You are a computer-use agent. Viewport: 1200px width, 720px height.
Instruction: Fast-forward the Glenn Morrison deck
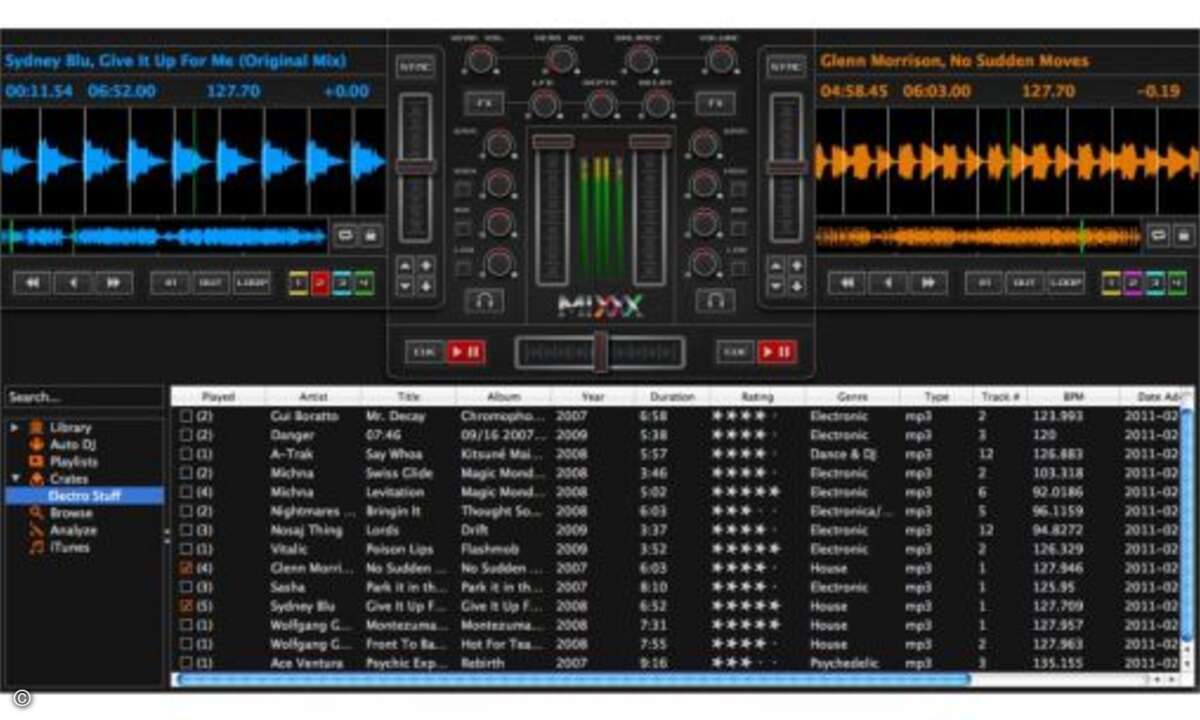pos(929,283)
